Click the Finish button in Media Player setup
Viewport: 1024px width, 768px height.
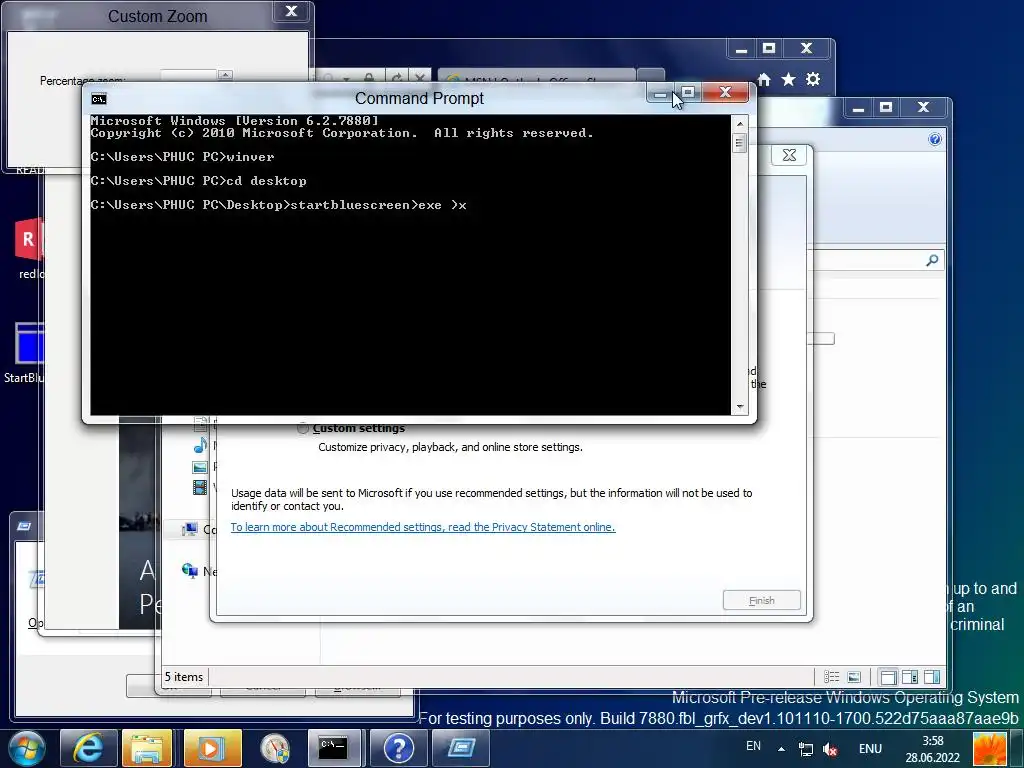tap(761, 600)
